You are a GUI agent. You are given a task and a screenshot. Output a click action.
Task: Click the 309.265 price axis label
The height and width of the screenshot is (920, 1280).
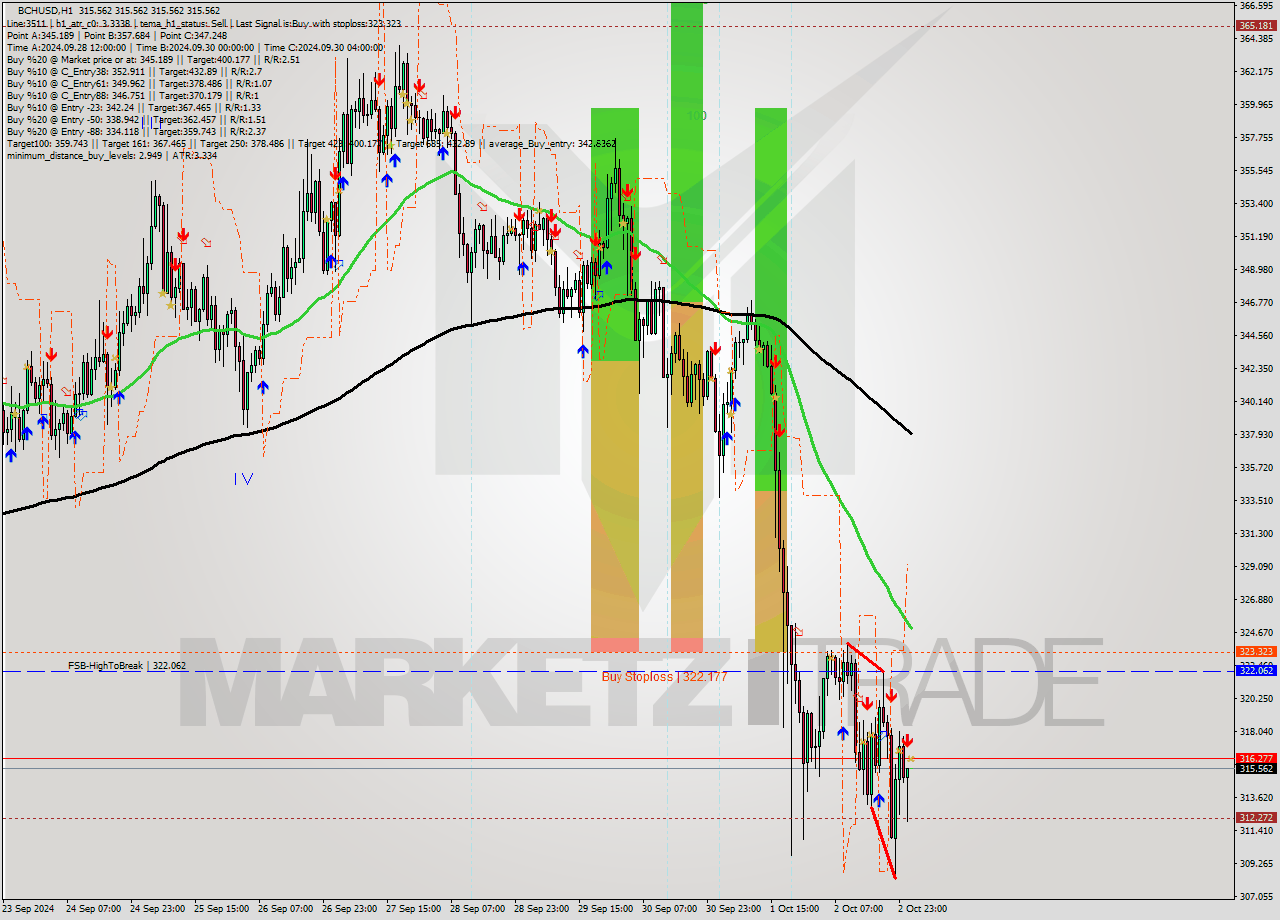coord(1255,863)
